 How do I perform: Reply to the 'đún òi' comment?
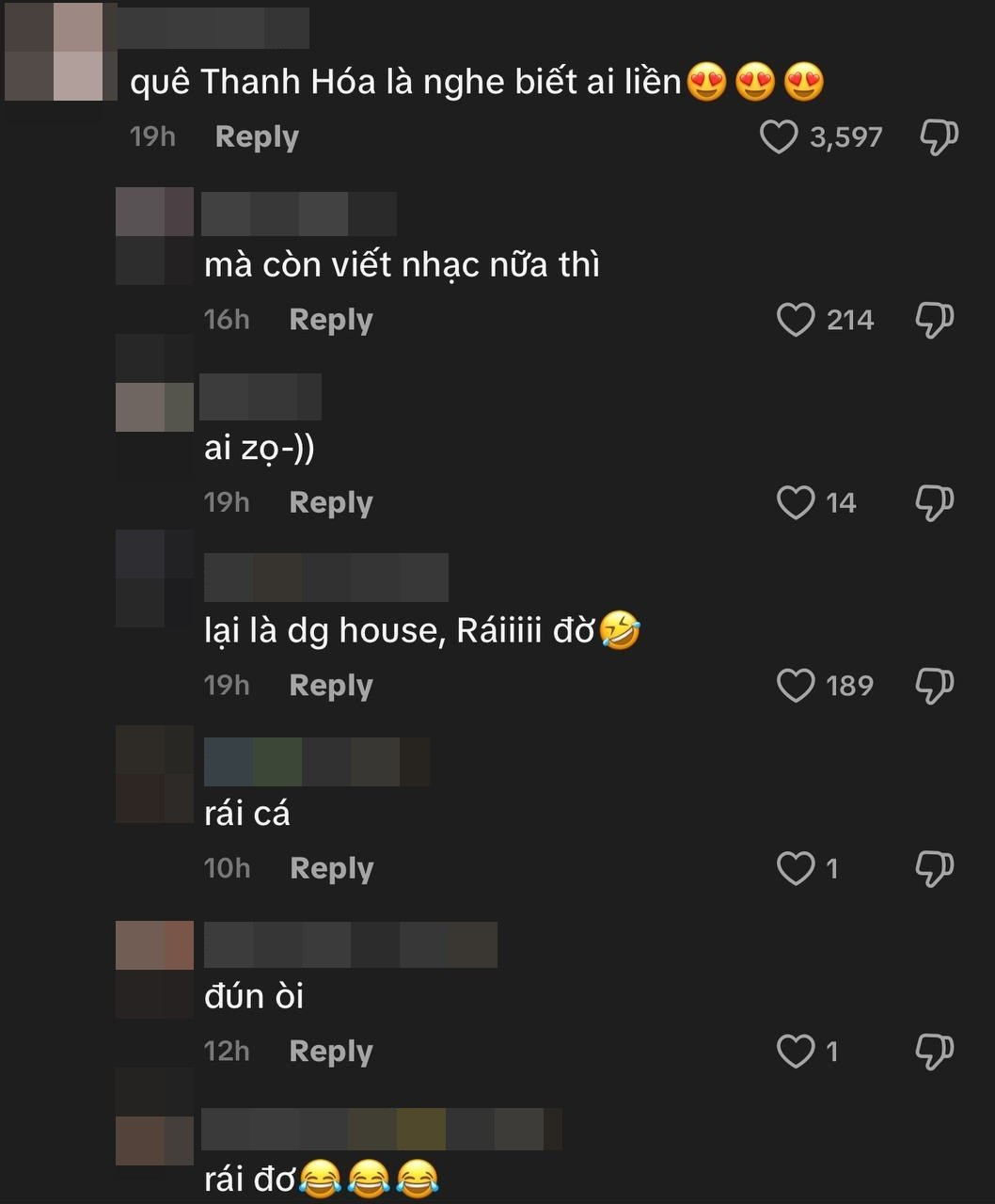(331, 1051)
